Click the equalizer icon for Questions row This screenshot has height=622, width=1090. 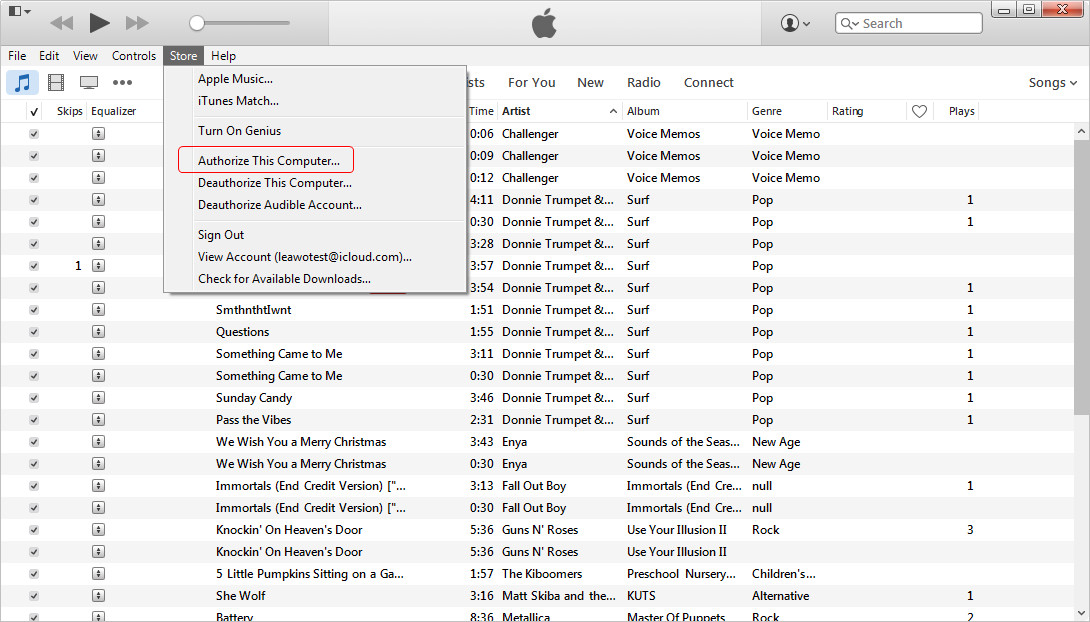coord(98,332)
